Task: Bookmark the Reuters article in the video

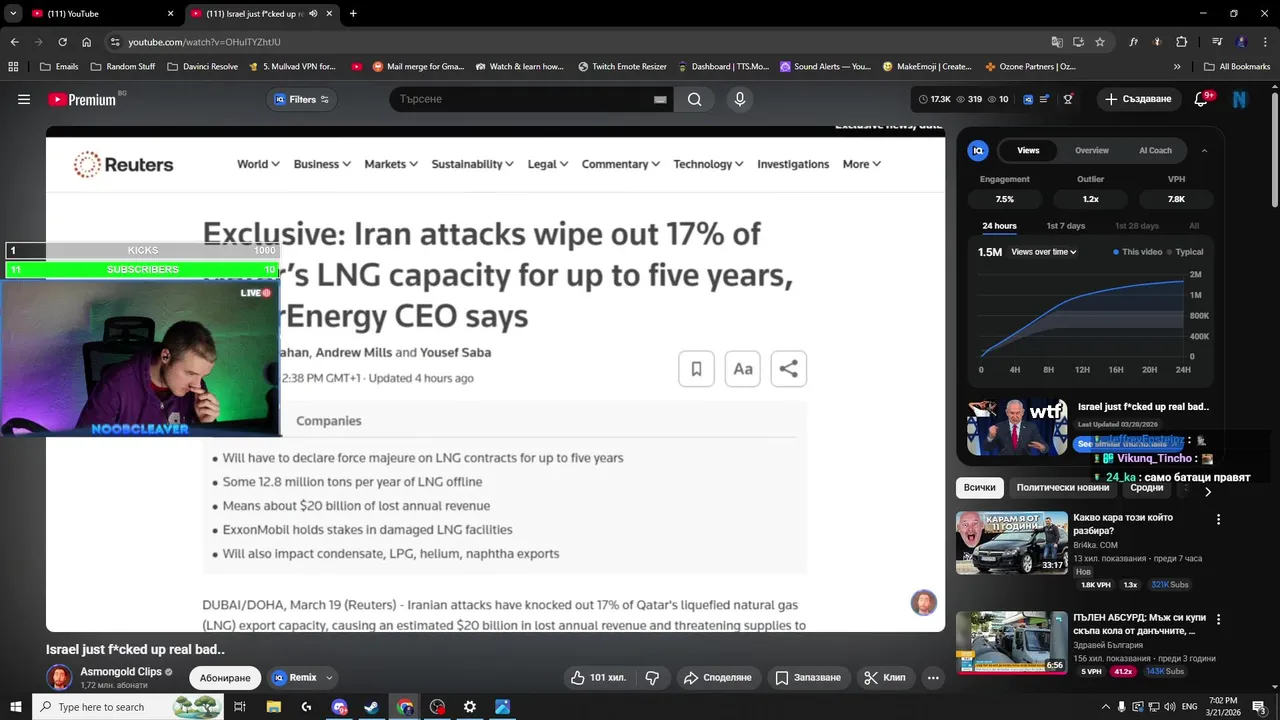Action: (696, 368)
